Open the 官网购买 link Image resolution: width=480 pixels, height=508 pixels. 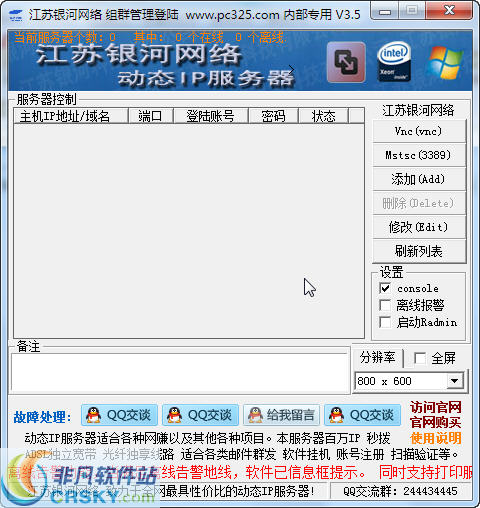pyautogui.click(x=436, y=423)
